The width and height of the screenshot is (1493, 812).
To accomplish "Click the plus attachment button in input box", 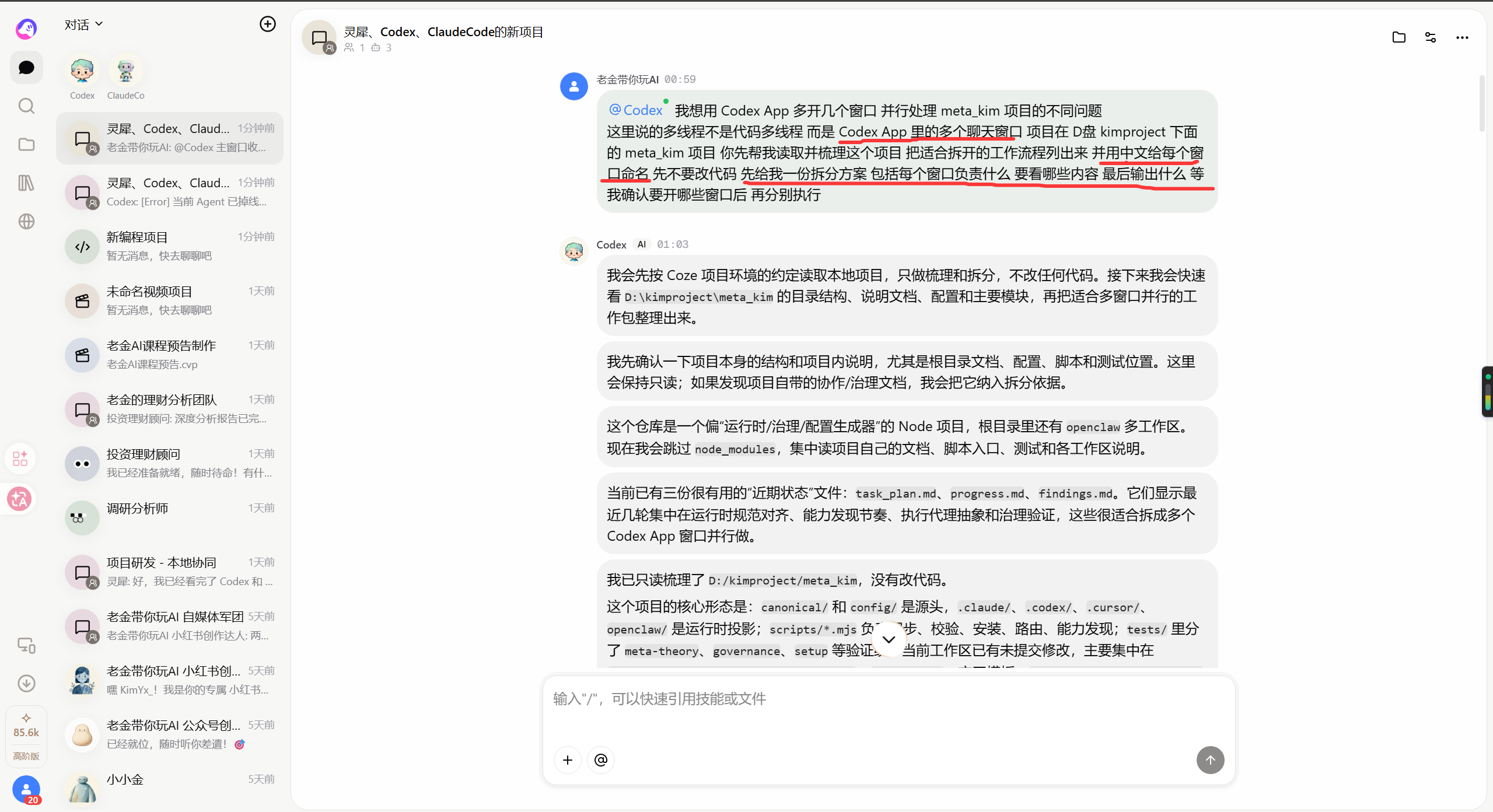I will [x=568, y=760].
